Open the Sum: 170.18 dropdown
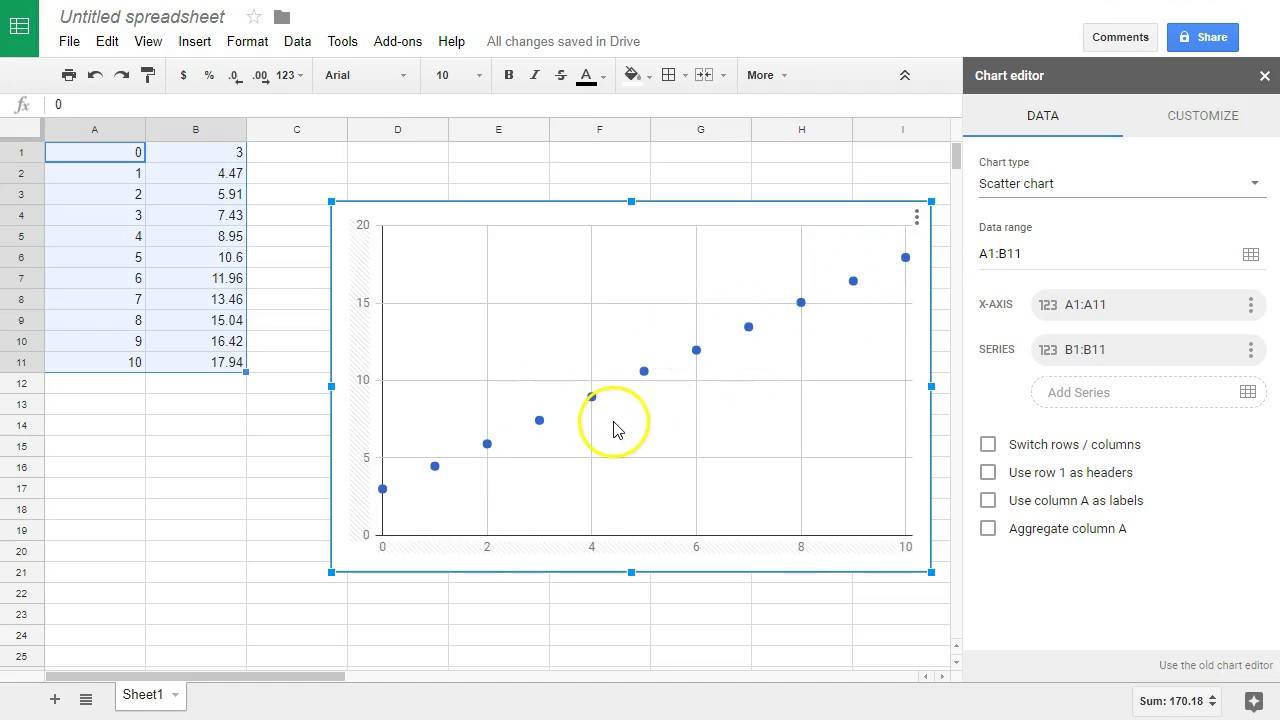This screenshot has height=720, width=1280. (x=1179, y=701)
